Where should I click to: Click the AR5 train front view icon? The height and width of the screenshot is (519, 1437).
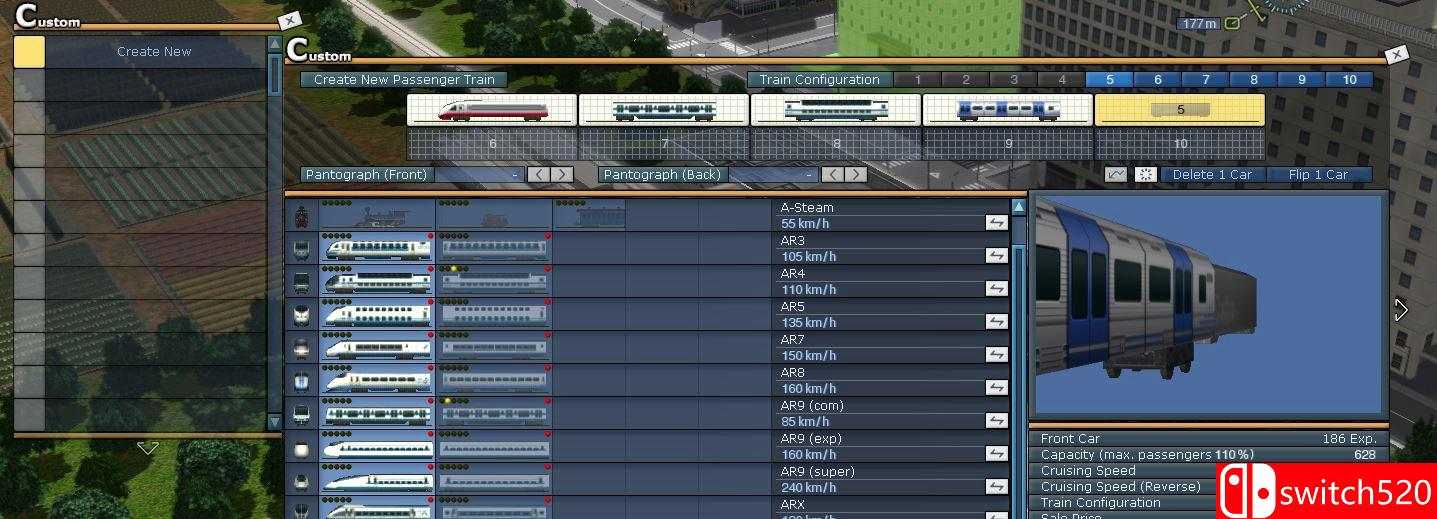click(302, 315)
